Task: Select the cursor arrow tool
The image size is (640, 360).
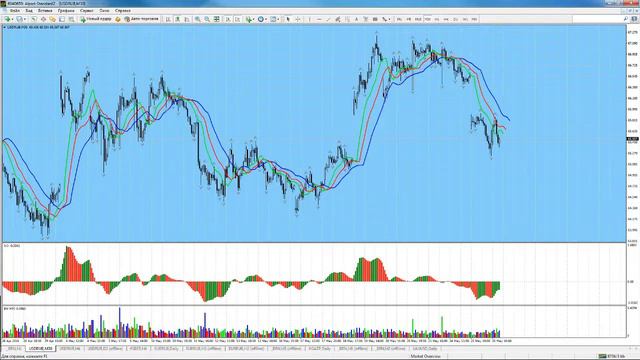Action: pos(289,19)
